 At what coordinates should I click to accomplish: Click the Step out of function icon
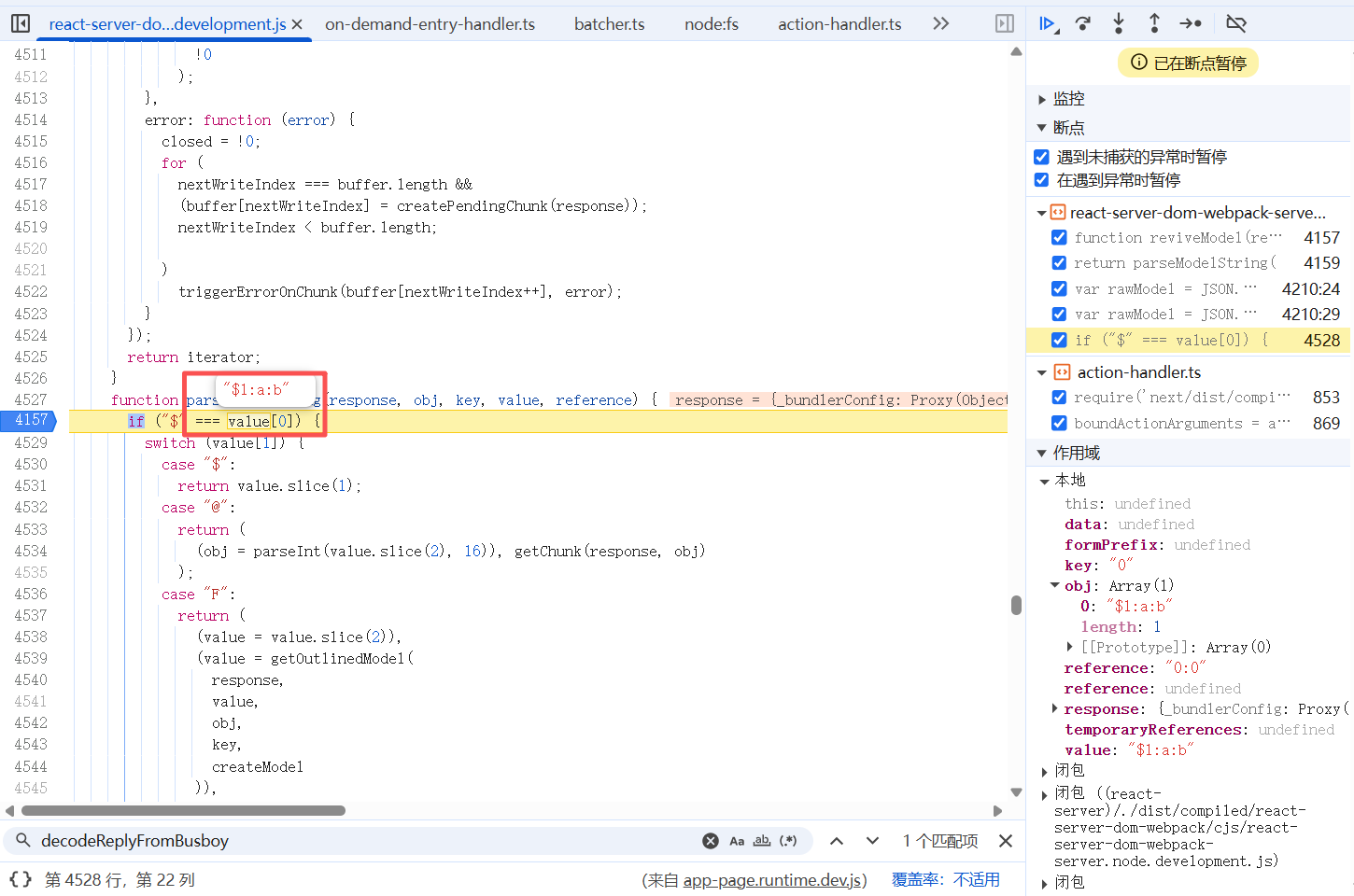point(1154,23)
